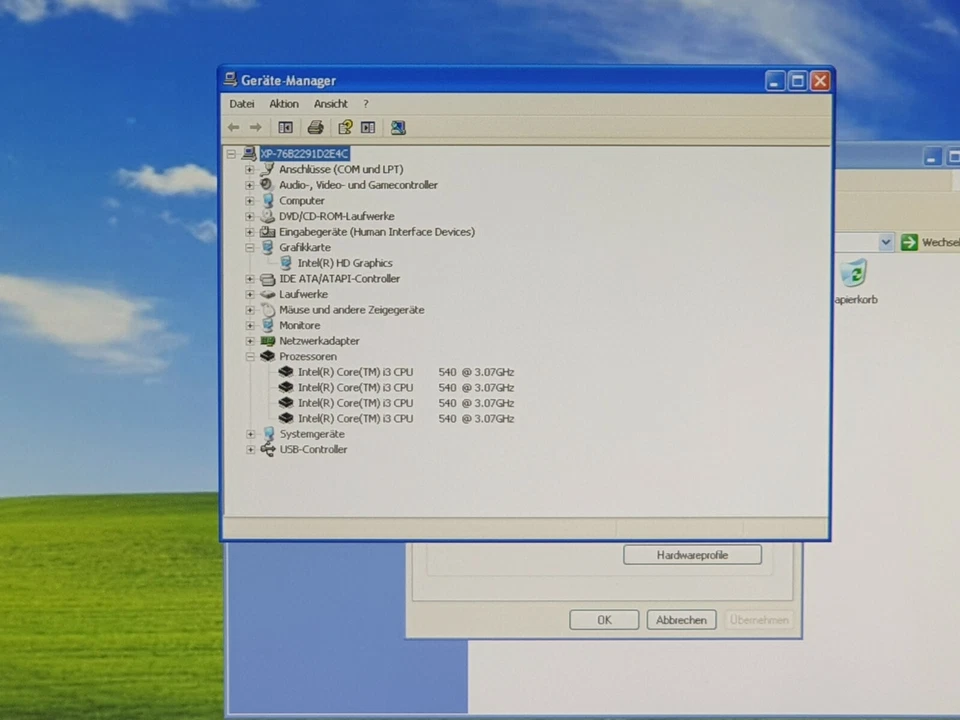Open the Papierkorb recycle bin icon

[854, 273]
